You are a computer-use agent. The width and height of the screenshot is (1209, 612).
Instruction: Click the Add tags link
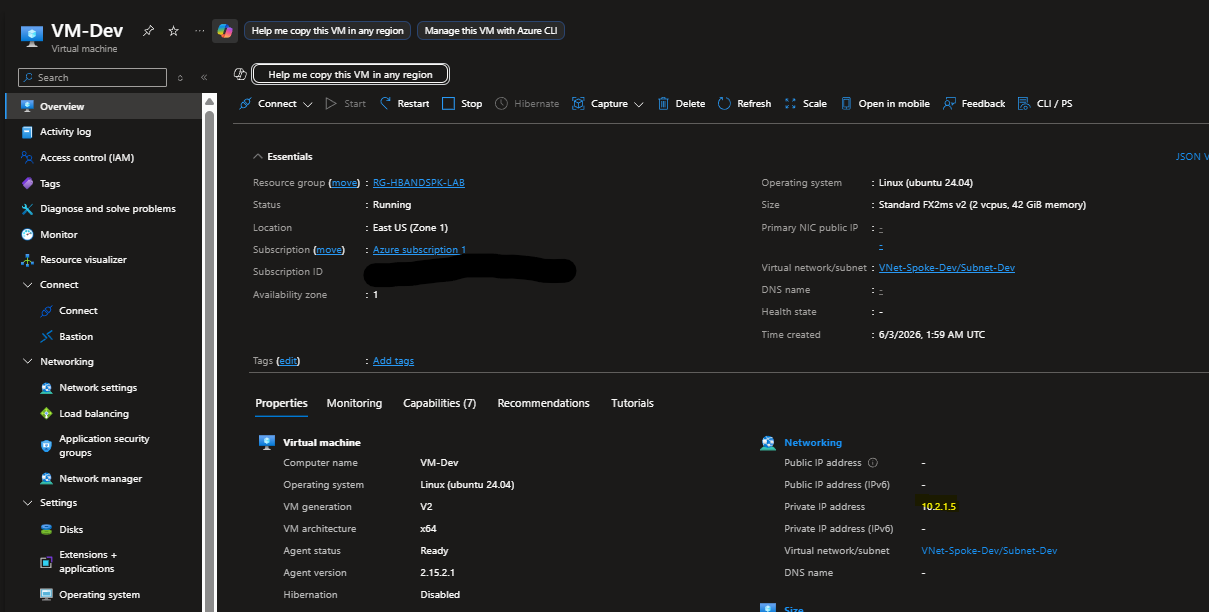393,361
